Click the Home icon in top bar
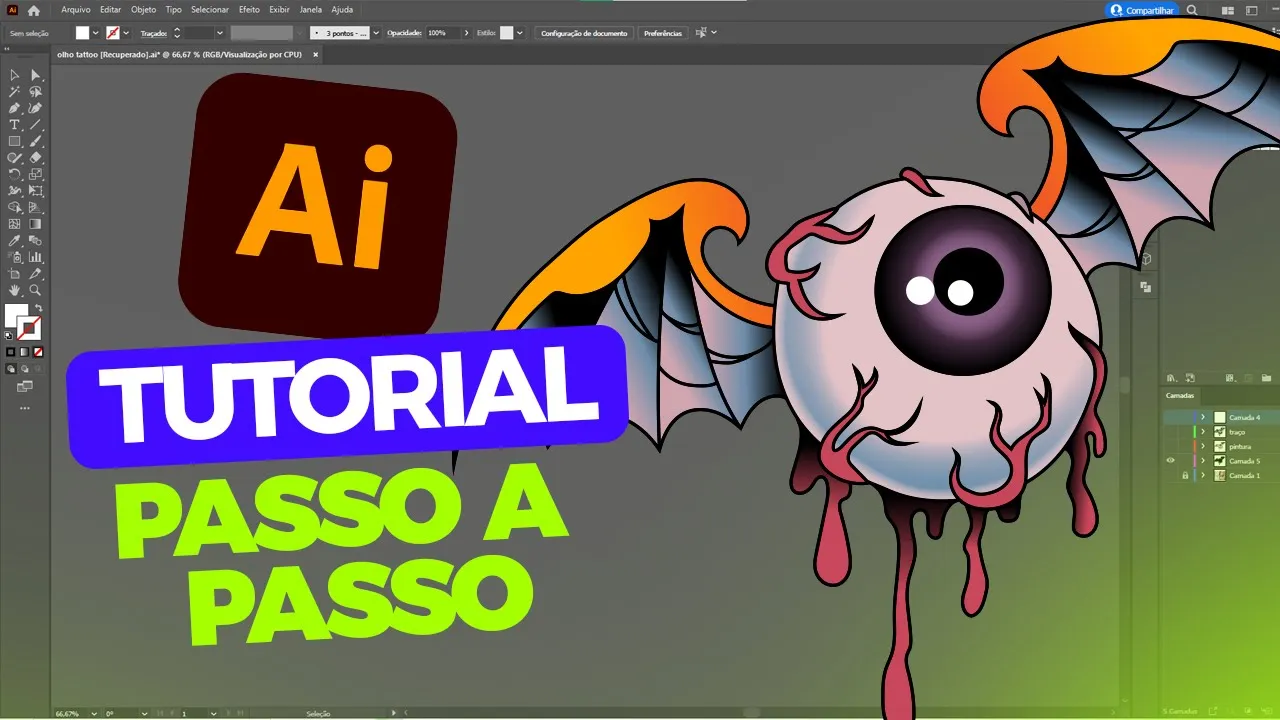 point(34,10)
